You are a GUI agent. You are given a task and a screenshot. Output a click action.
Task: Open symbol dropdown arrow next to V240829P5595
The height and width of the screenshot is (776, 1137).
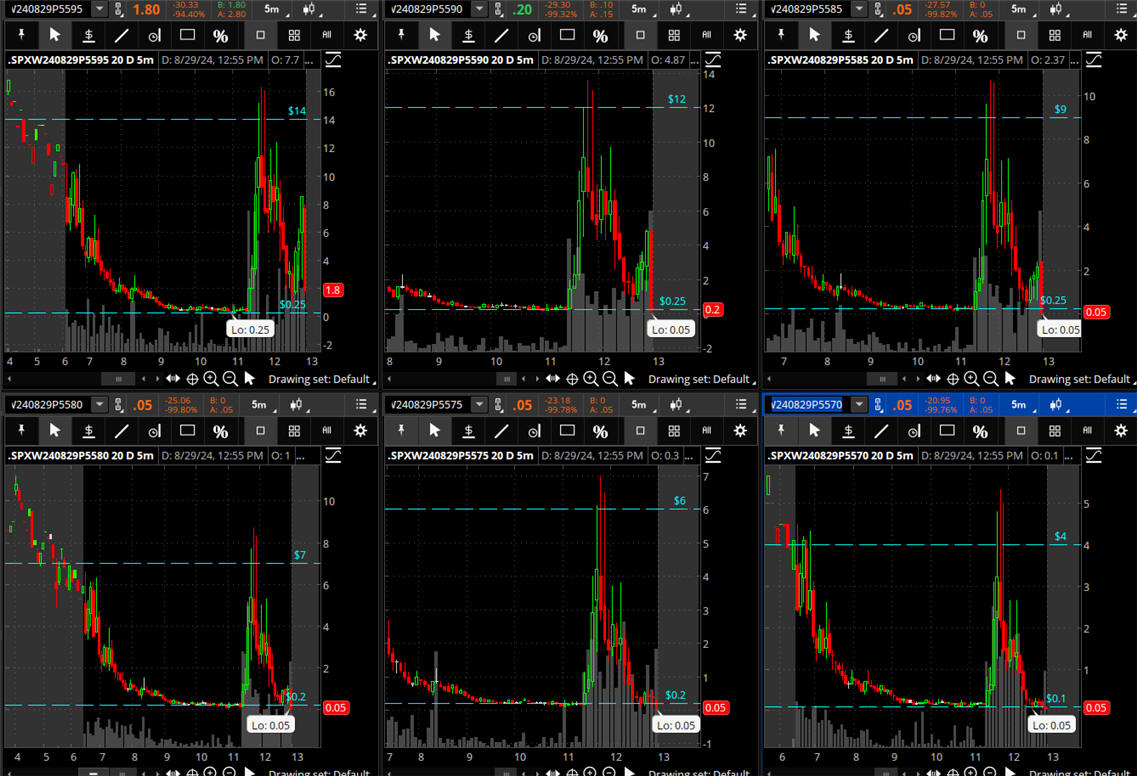[x=101, y=9]
